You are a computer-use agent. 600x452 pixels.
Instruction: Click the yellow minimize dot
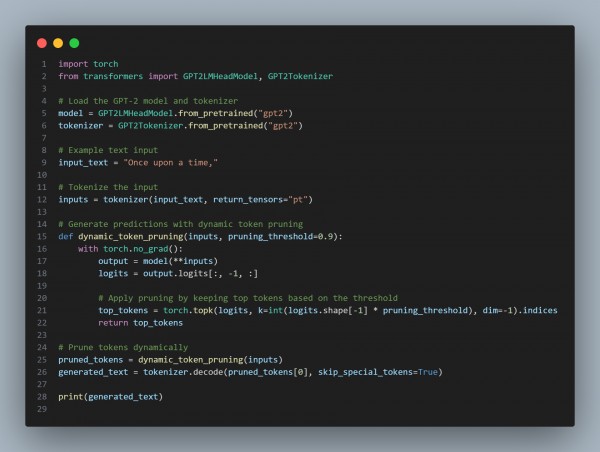[x=58, y=43]
